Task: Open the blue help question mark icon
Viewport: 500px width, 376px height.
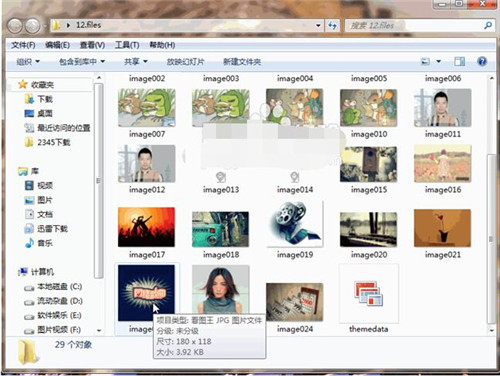Action: click(x=482, y=61)
